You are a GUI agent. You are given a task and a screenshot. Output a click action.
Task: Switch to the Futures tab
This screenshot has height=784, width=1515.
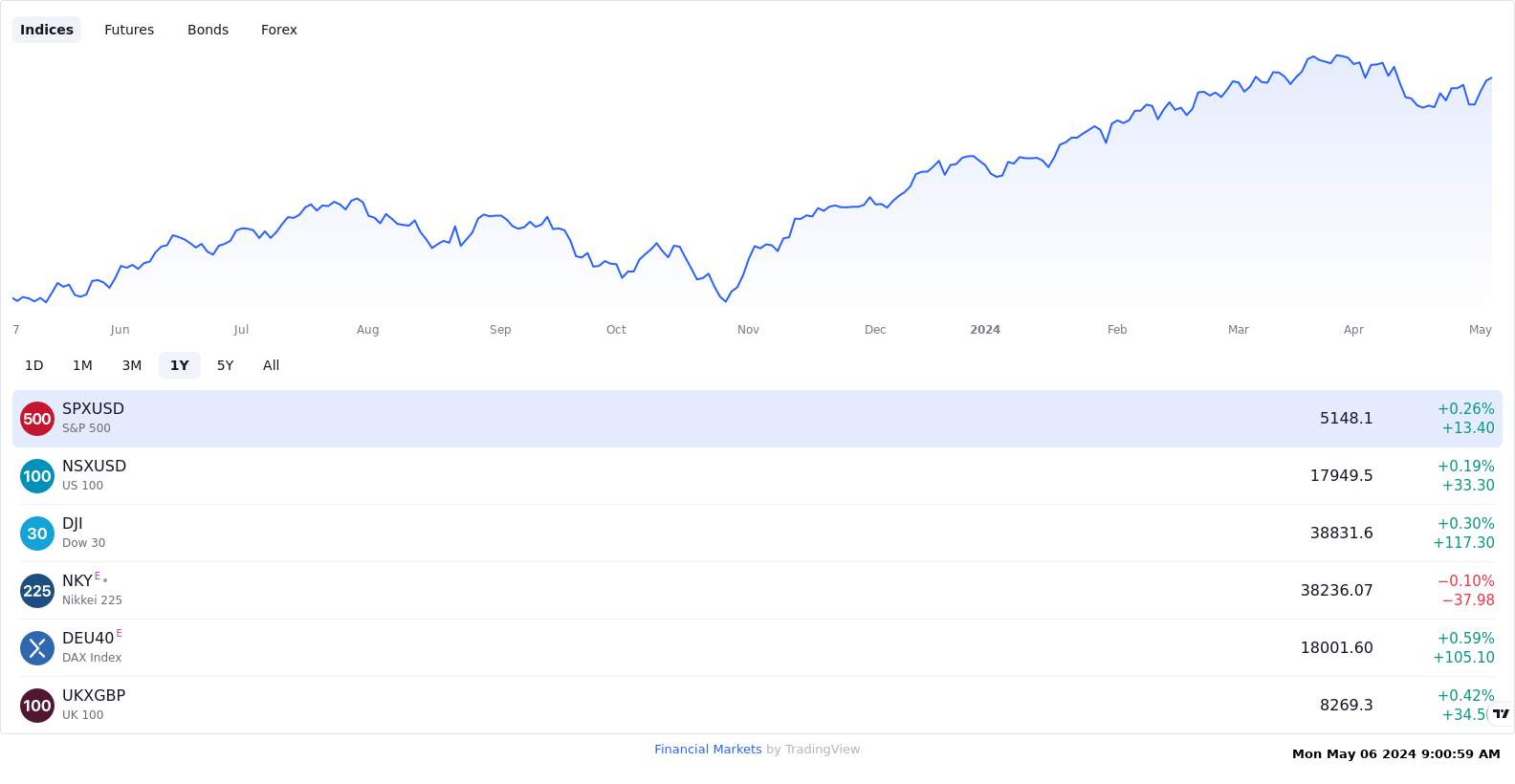(x=129, y=30)
